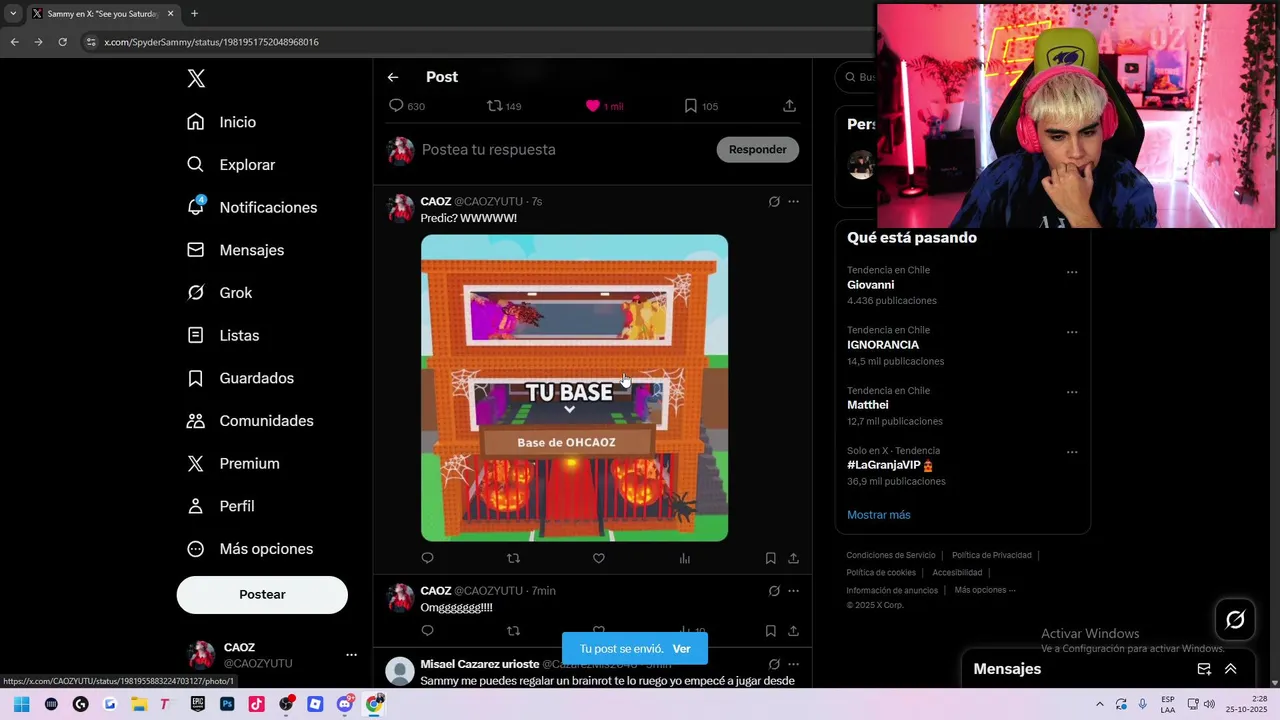
Task: Unlike the post with the pink heart
Action: click(593, 106)
